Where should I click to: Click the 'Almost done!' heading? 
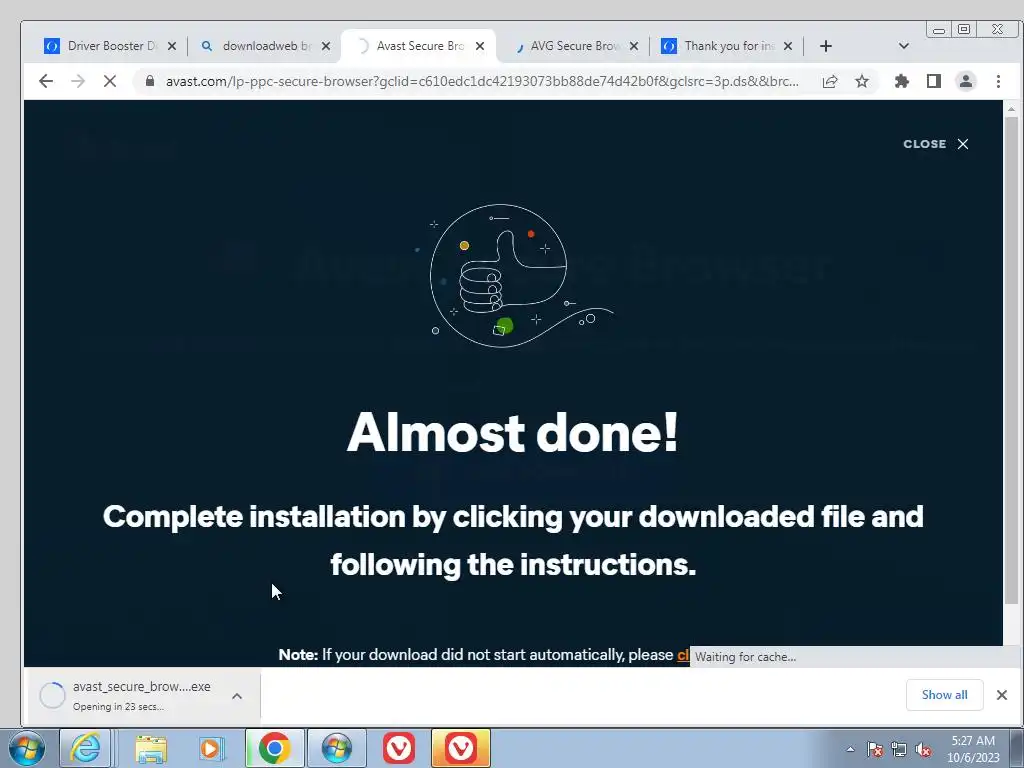click(513, 432)
